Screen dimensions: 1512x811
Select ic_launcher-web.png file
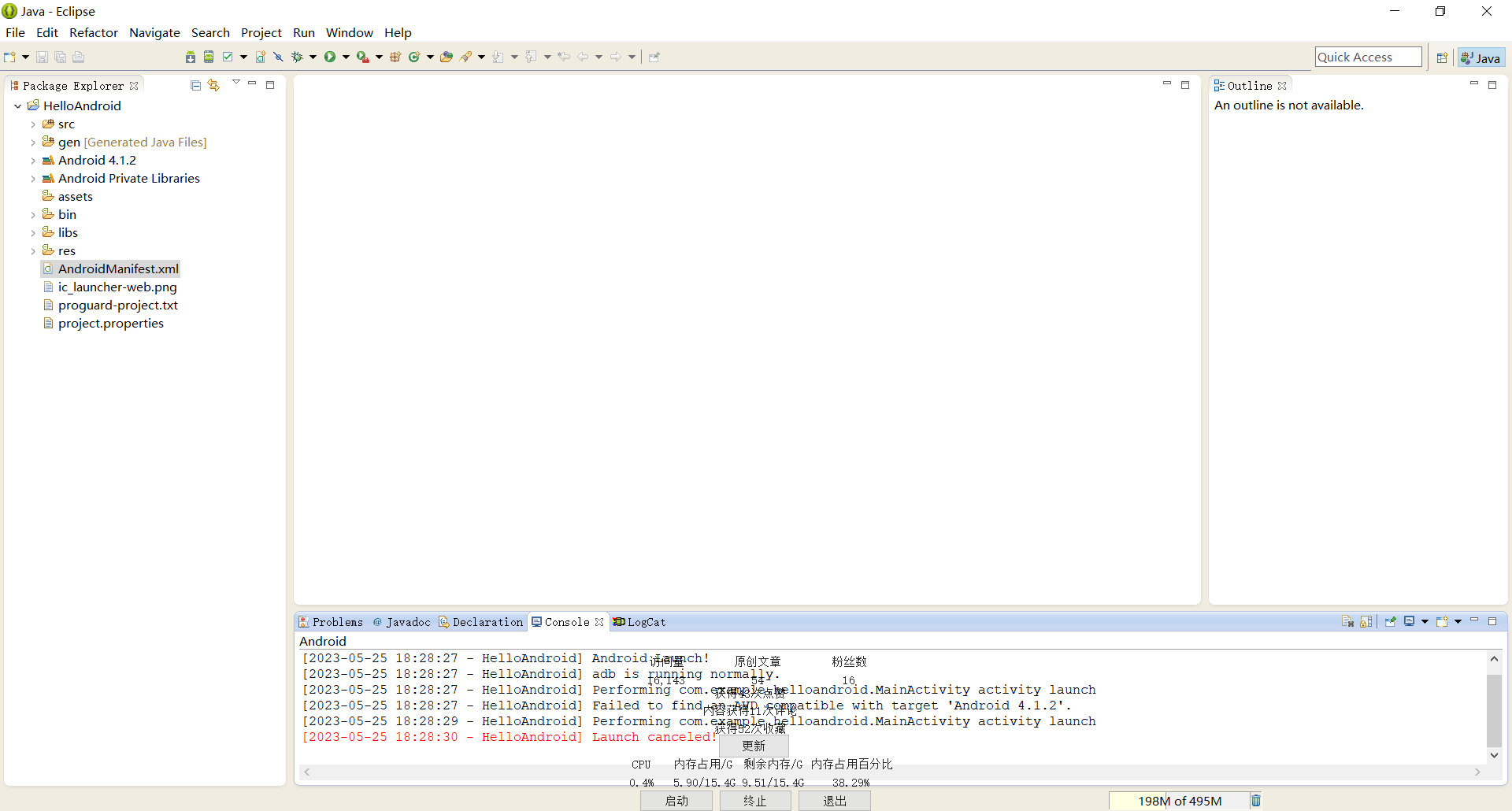[x=110, y=287]
